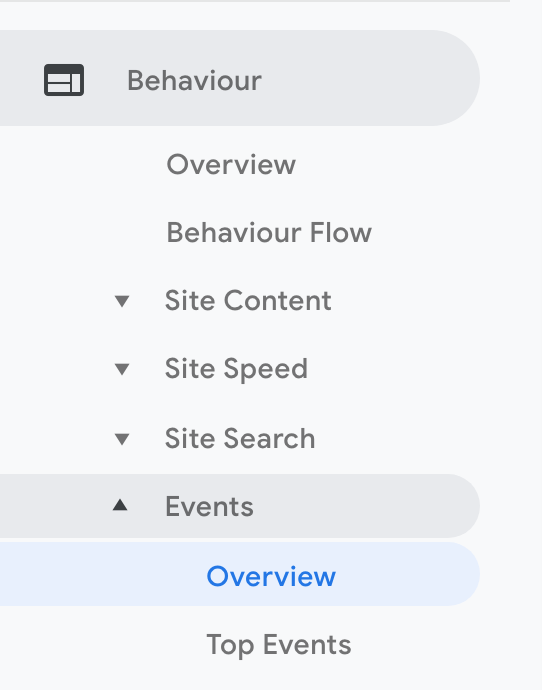Expand Site Speed using its triangle
This screenshot has height=690, width=542.
(x=121, y=369)
